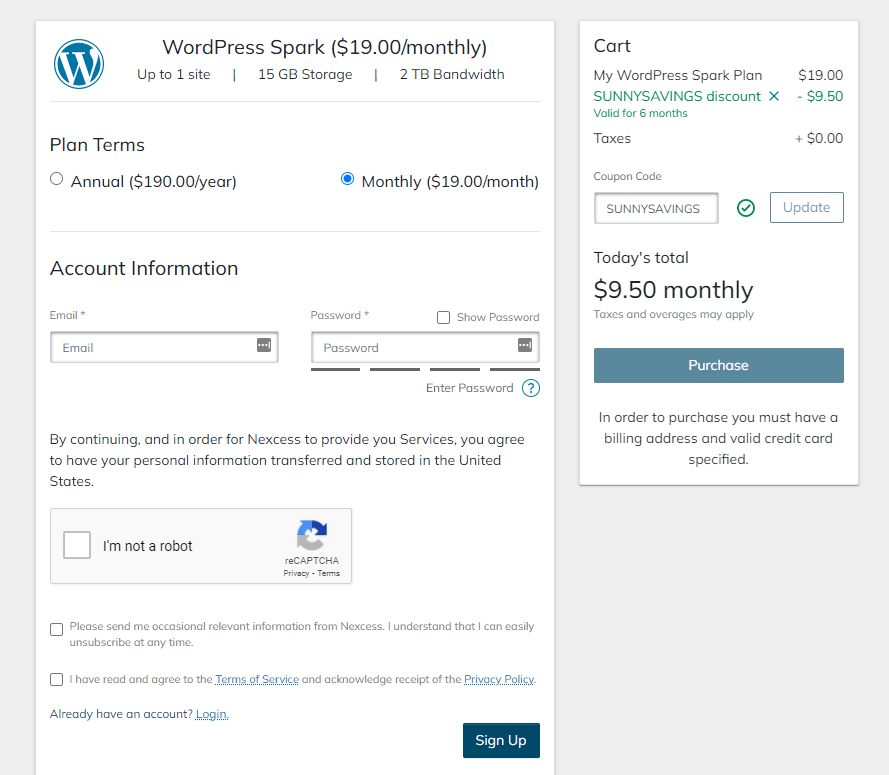Select the Monthly ($19.00/month) plan term
The height and width of the screenshot is (775, 889).
(348, 179)
